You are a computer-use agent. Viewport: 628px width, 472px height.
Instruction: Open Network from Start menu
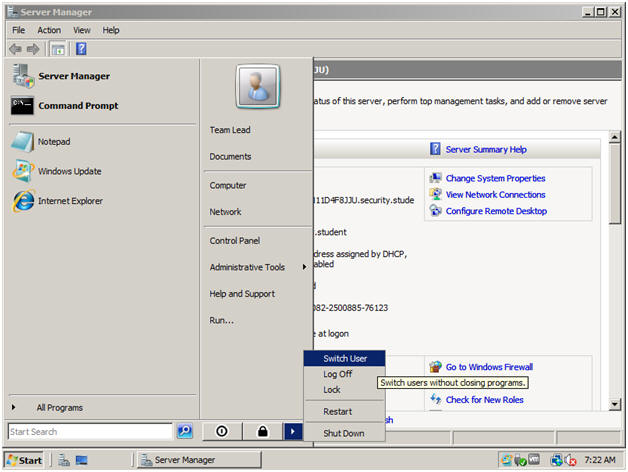coord(225,212)
